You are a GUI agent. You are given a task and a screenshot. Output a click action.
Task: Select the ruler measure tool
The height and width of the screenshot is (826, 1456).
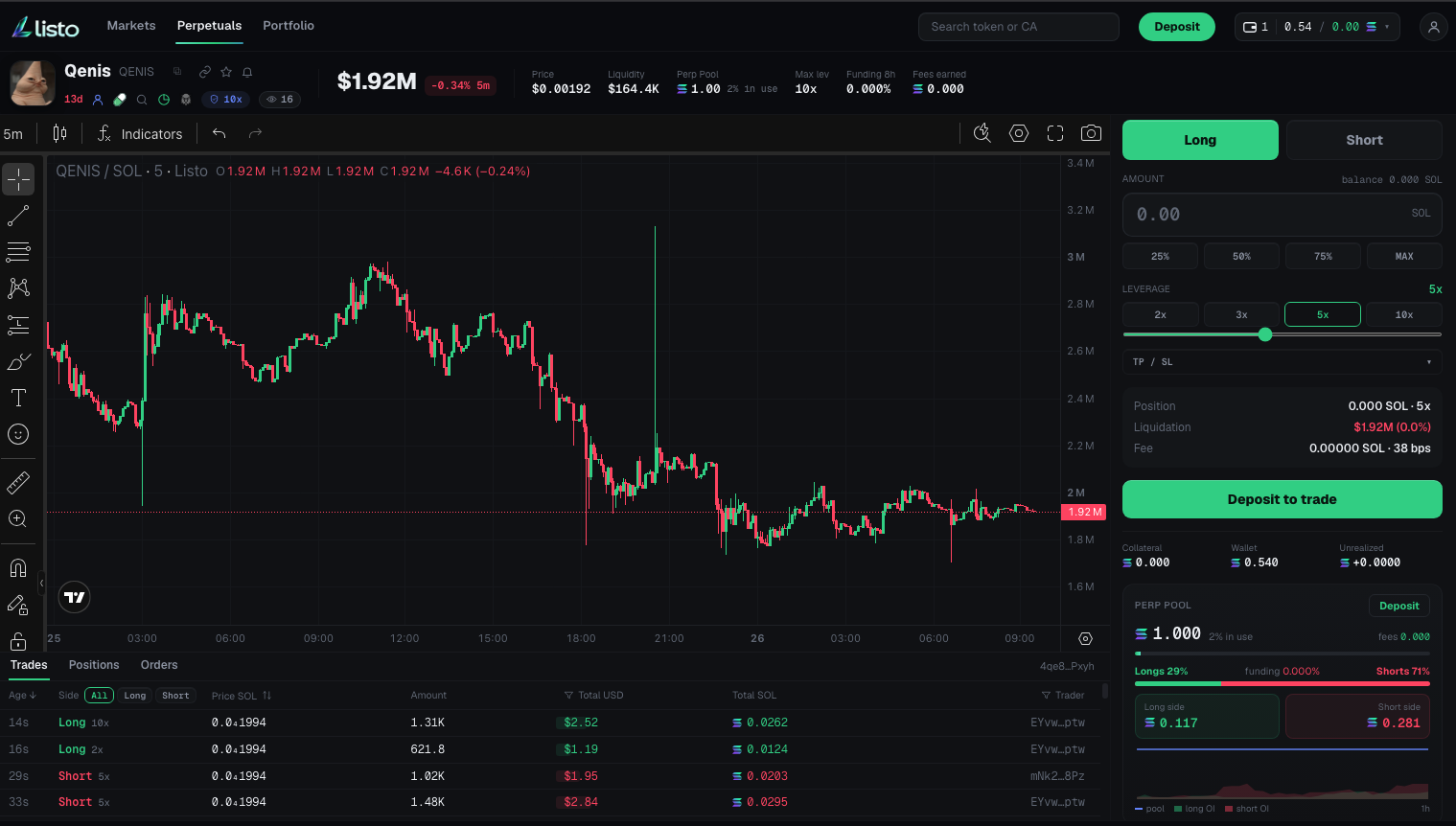point(18,482)
